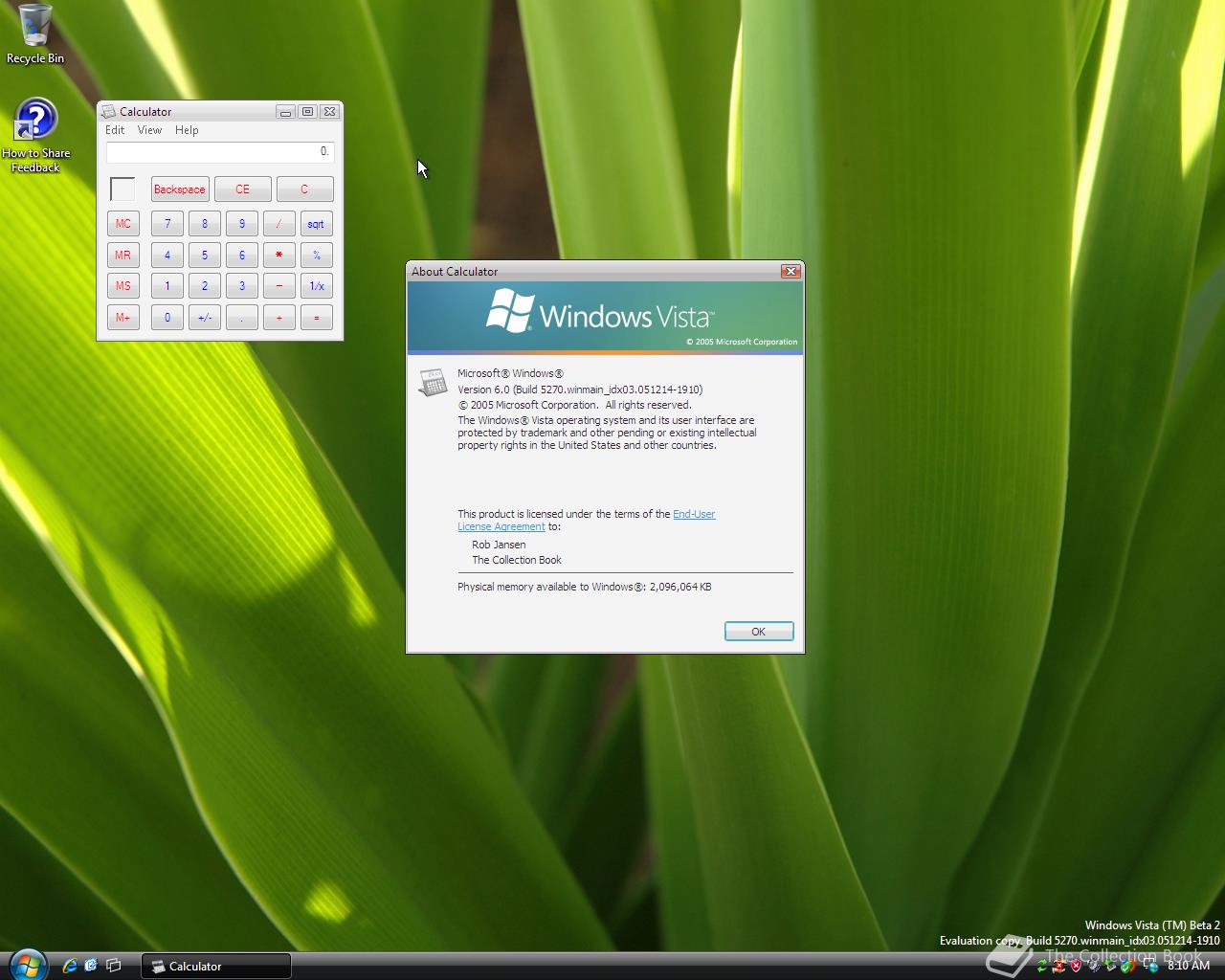
Task: Click digit 8 on the Calculator
Action: [205, 224]
